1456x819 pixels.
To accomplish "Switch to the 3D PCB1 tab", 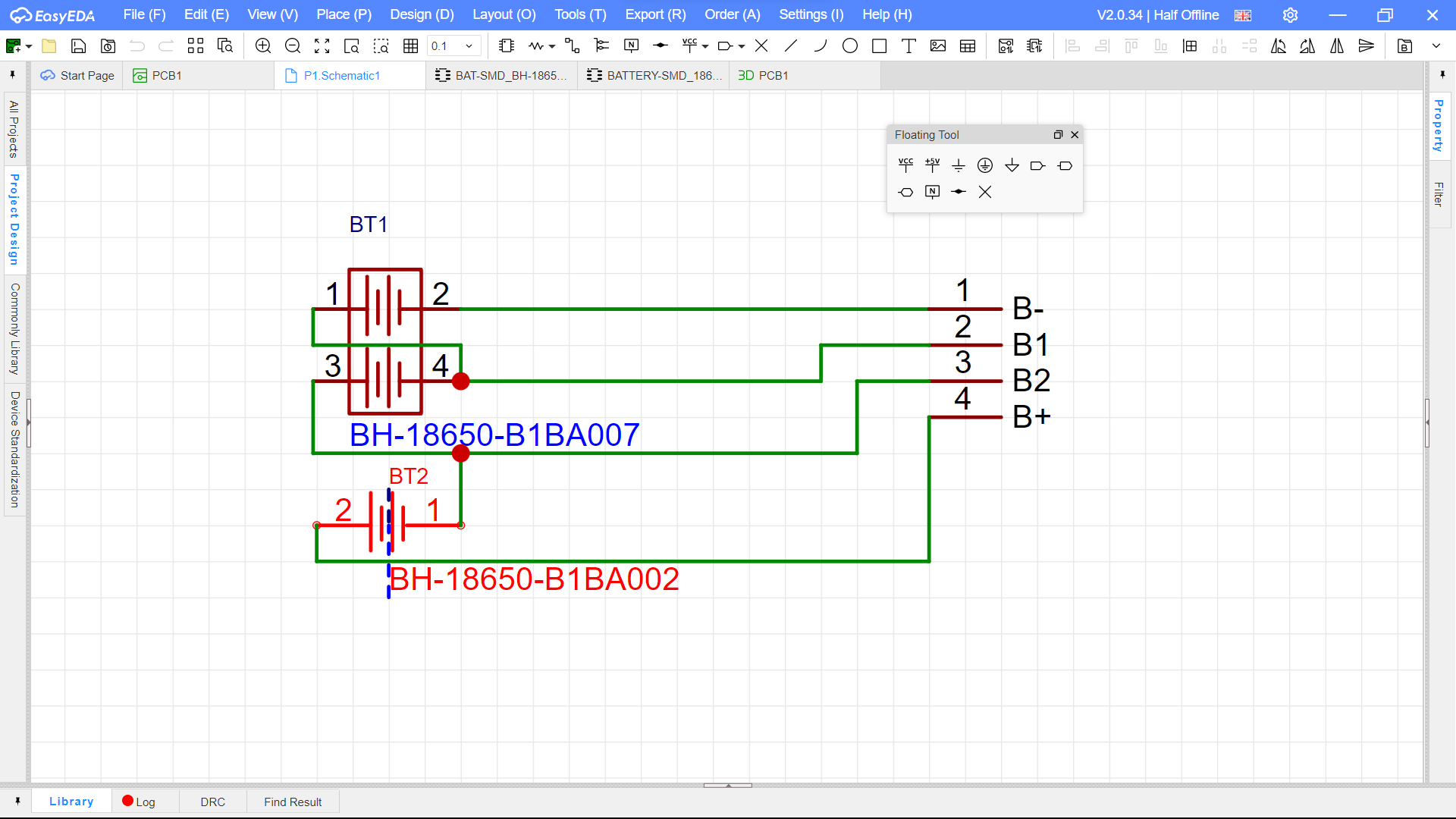I will pyautogui.click(x=763, y=75).
